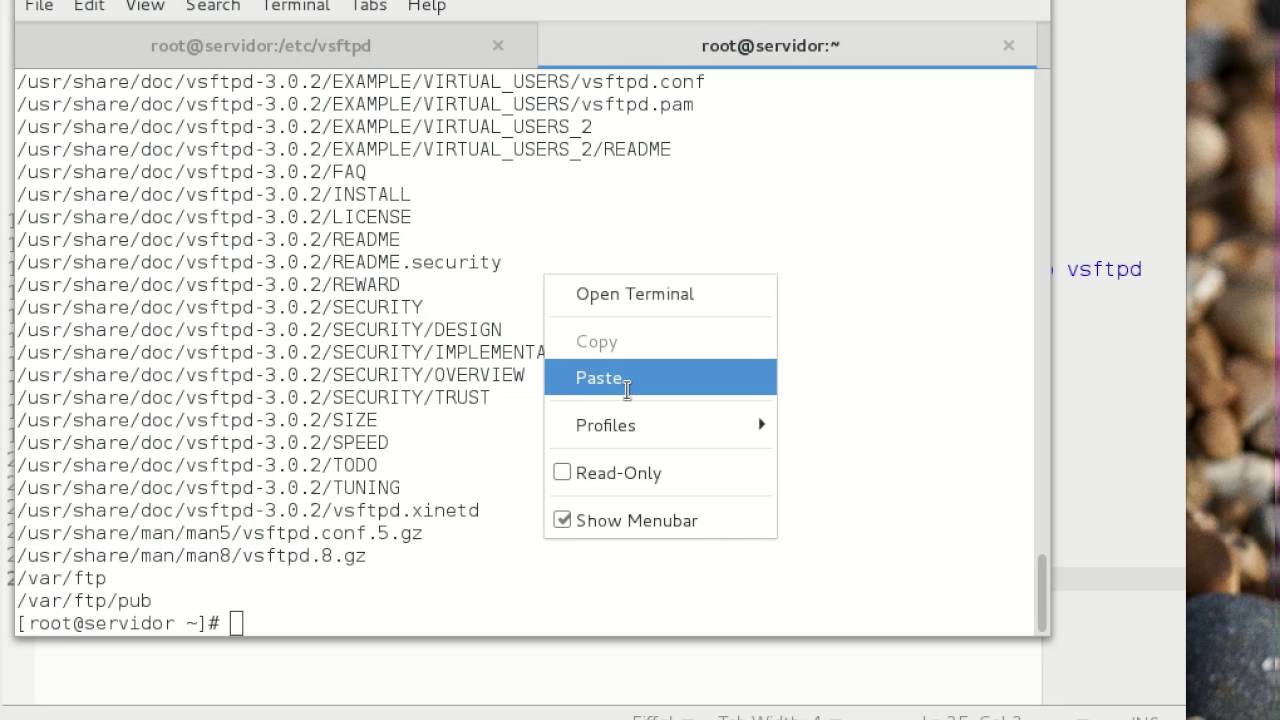
Task: Click the TODO doc path line
Action: coord(197,465)
